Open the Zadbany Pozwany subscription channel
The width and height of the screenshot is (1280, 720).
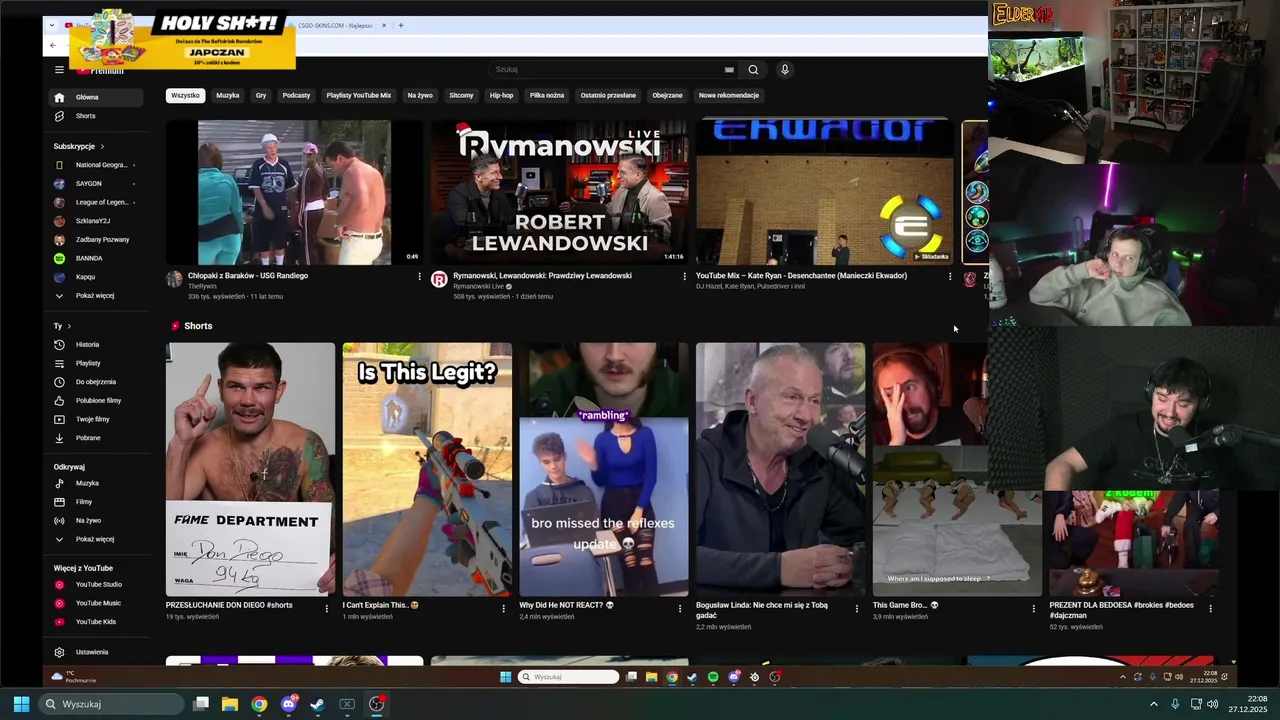coord(97,240)
